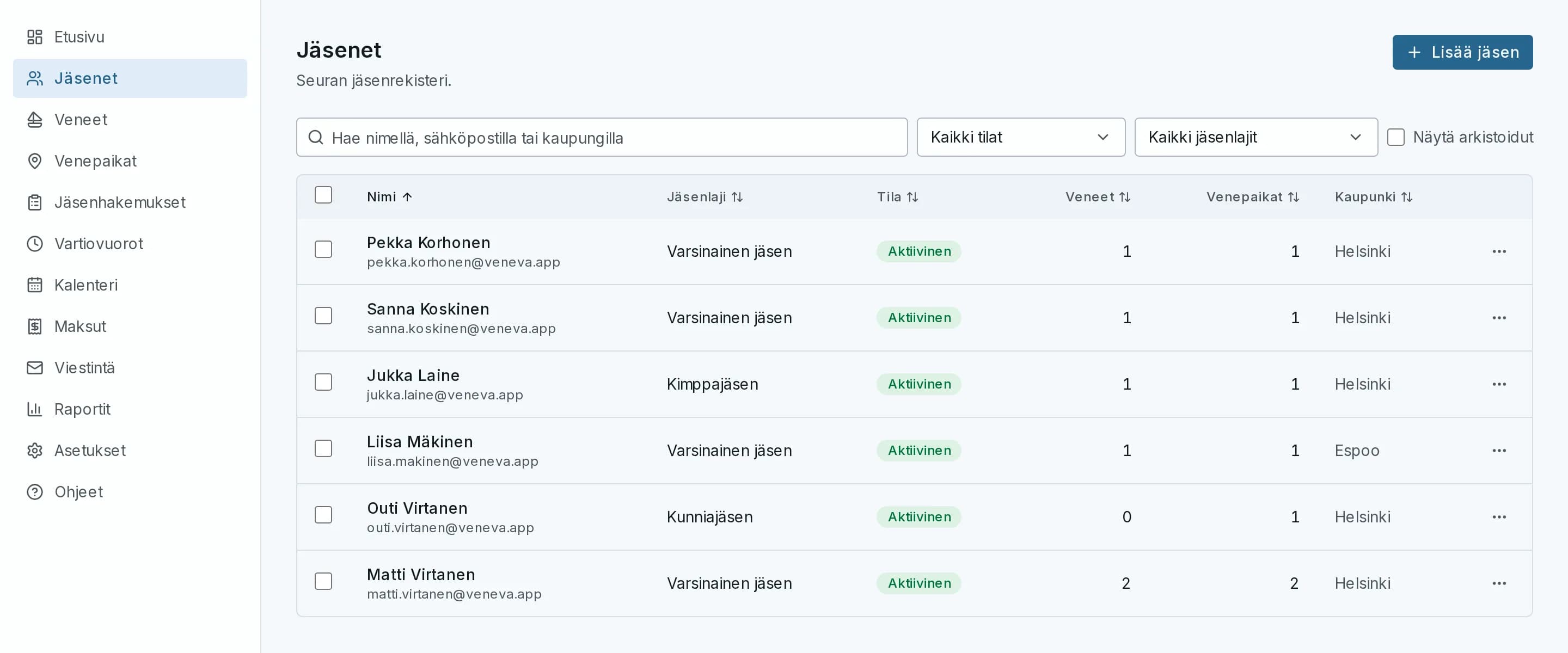Click the Maksut receipt icon
This screenshot has width=1568, height=653.
[x=35, y=327]
